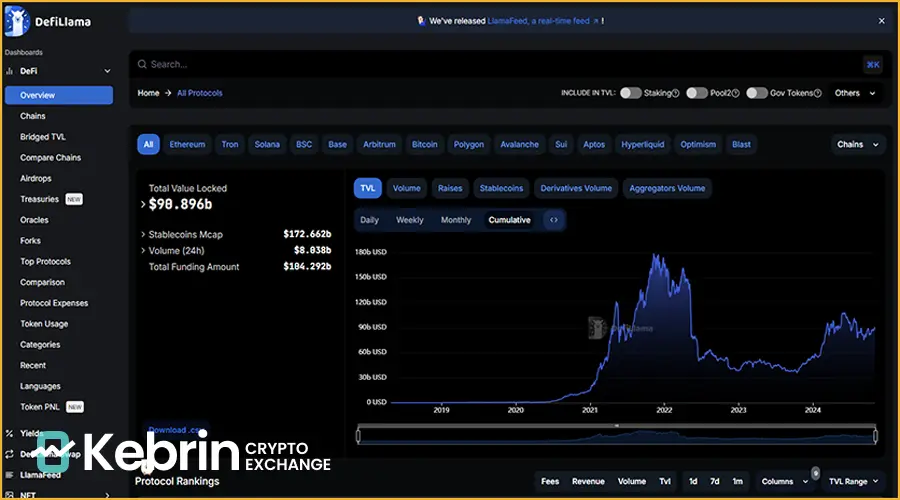Go to Home breadcrumb
Image resolution: width=900 pixels, height=500 pixels.
point(148,93)
